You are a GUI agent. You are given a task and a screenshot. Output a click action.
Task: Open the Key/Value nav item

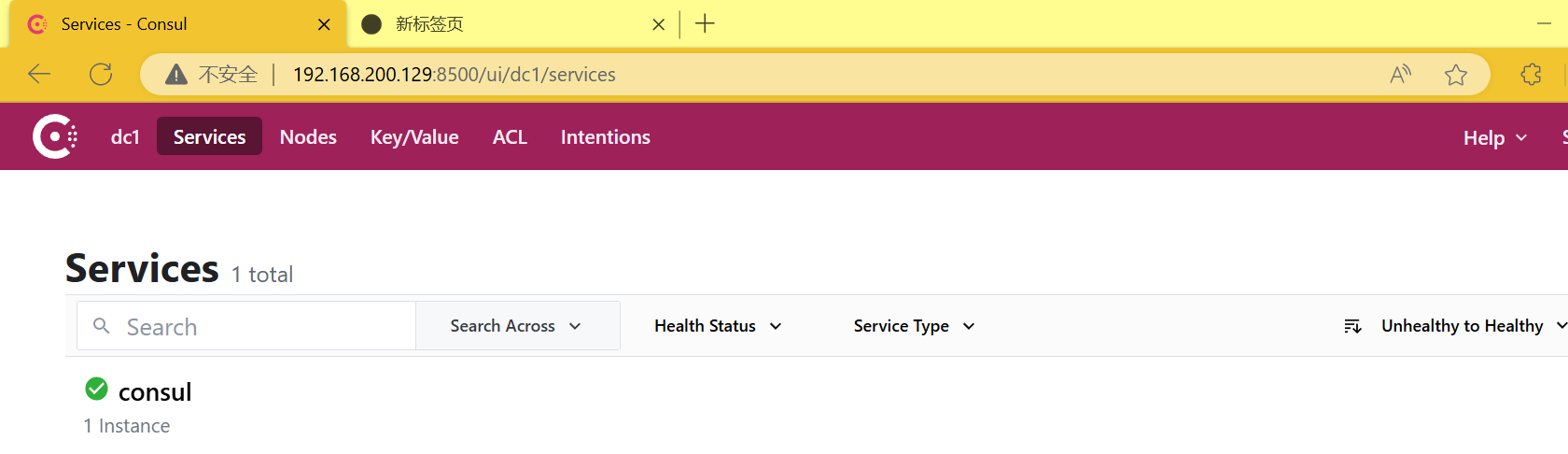tap(414, 136)
